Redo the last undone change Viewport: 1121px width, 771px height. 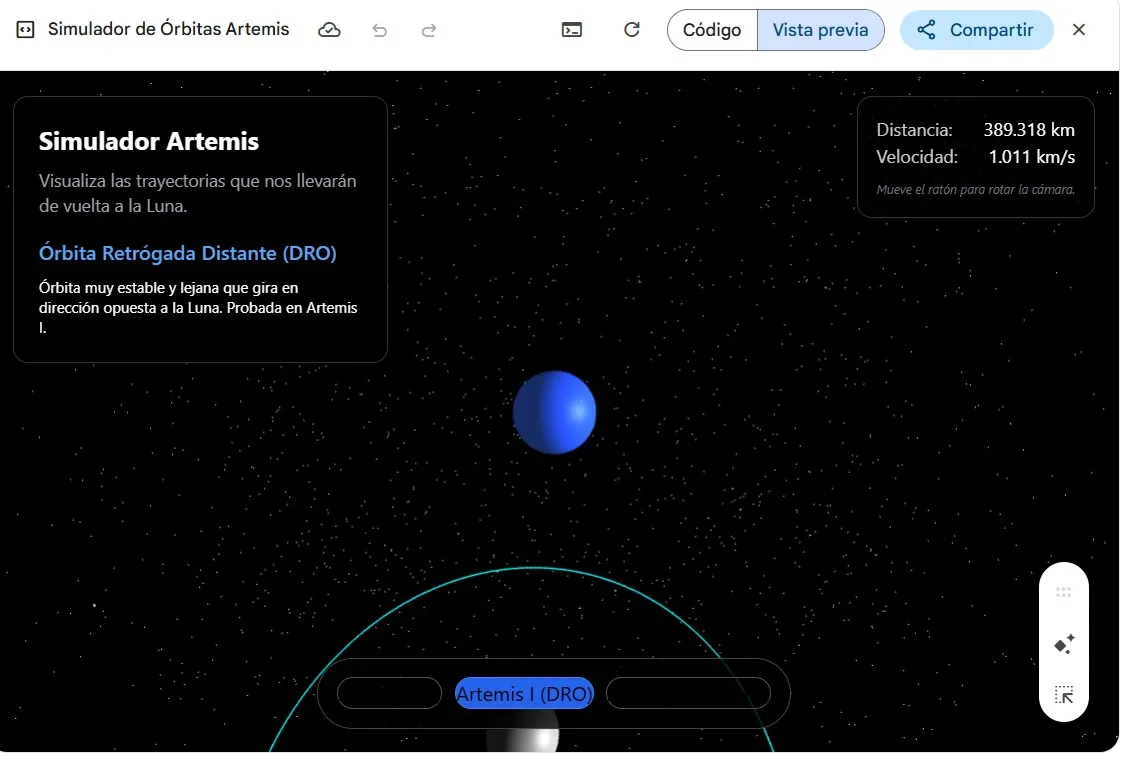coord(429,30)
